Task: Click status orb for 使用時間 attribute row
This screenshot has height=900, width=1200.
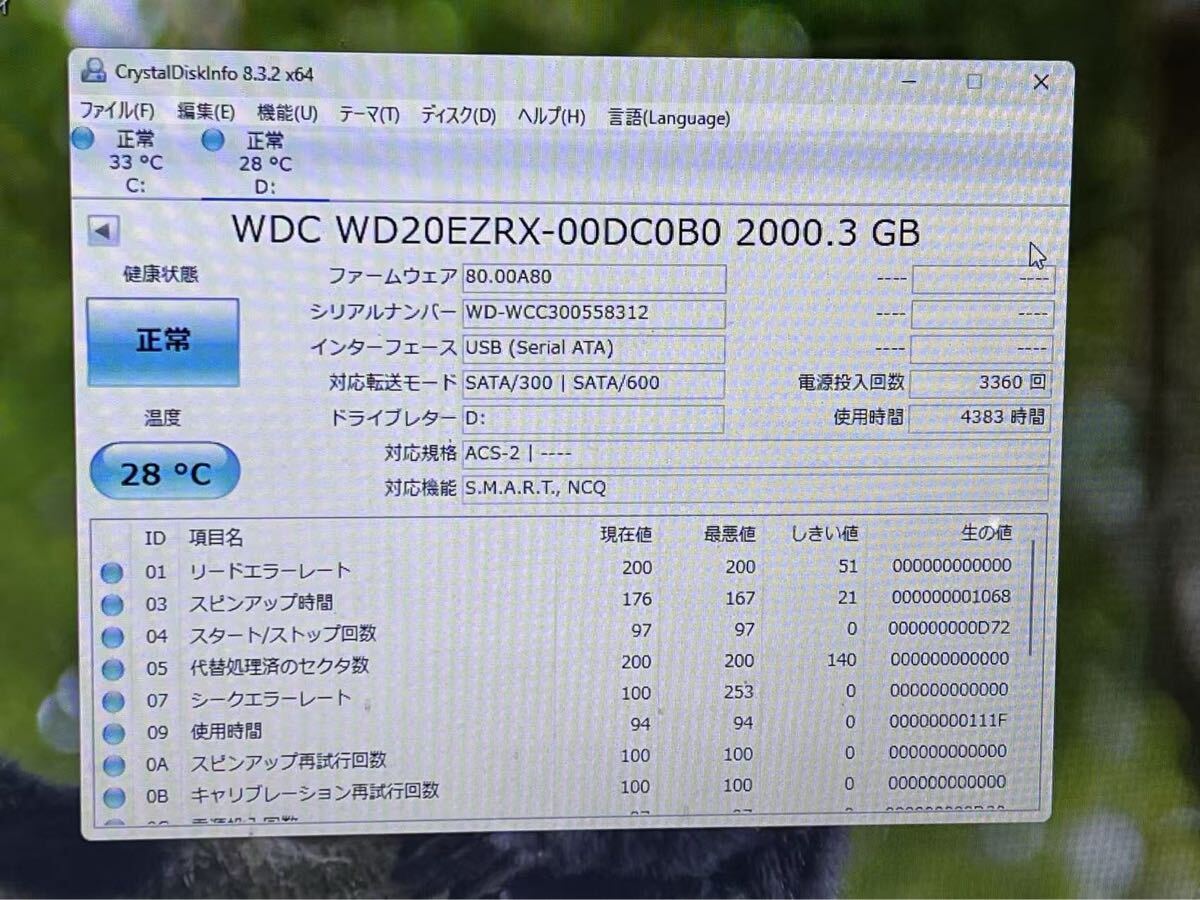Action: click(x=114, y=733)
